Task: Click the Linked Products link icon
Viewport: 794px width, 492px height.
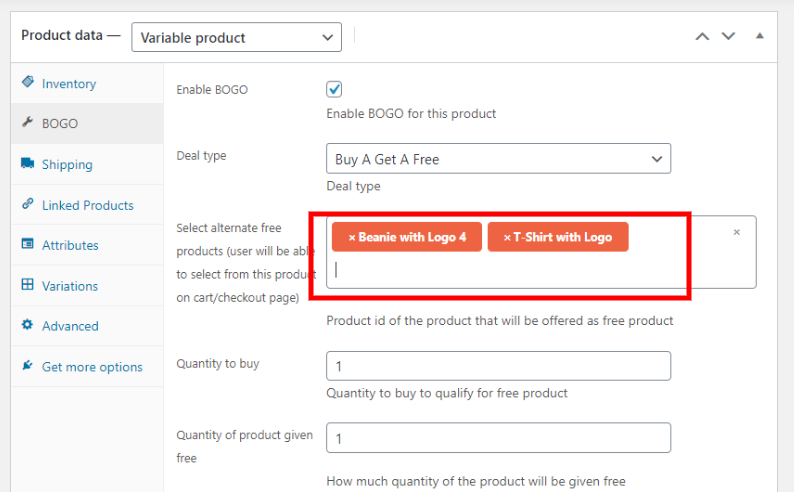Action: pyautogui.click(x=27, y=205)
